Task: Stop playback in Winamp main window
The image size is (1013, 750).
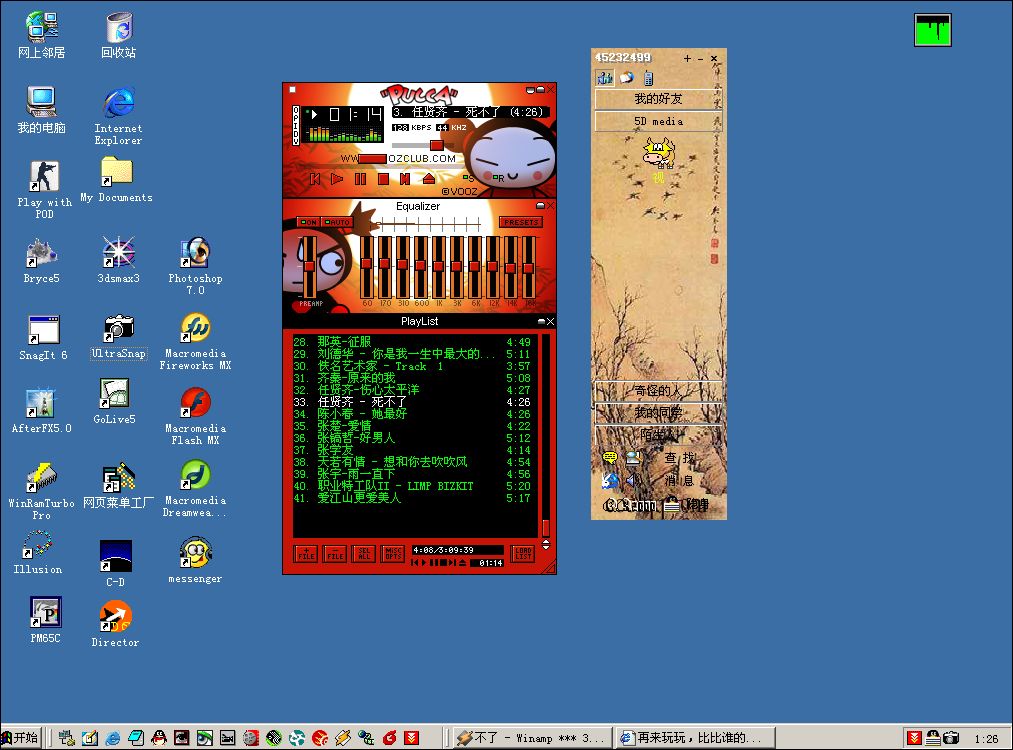Action: pos(383,179)
